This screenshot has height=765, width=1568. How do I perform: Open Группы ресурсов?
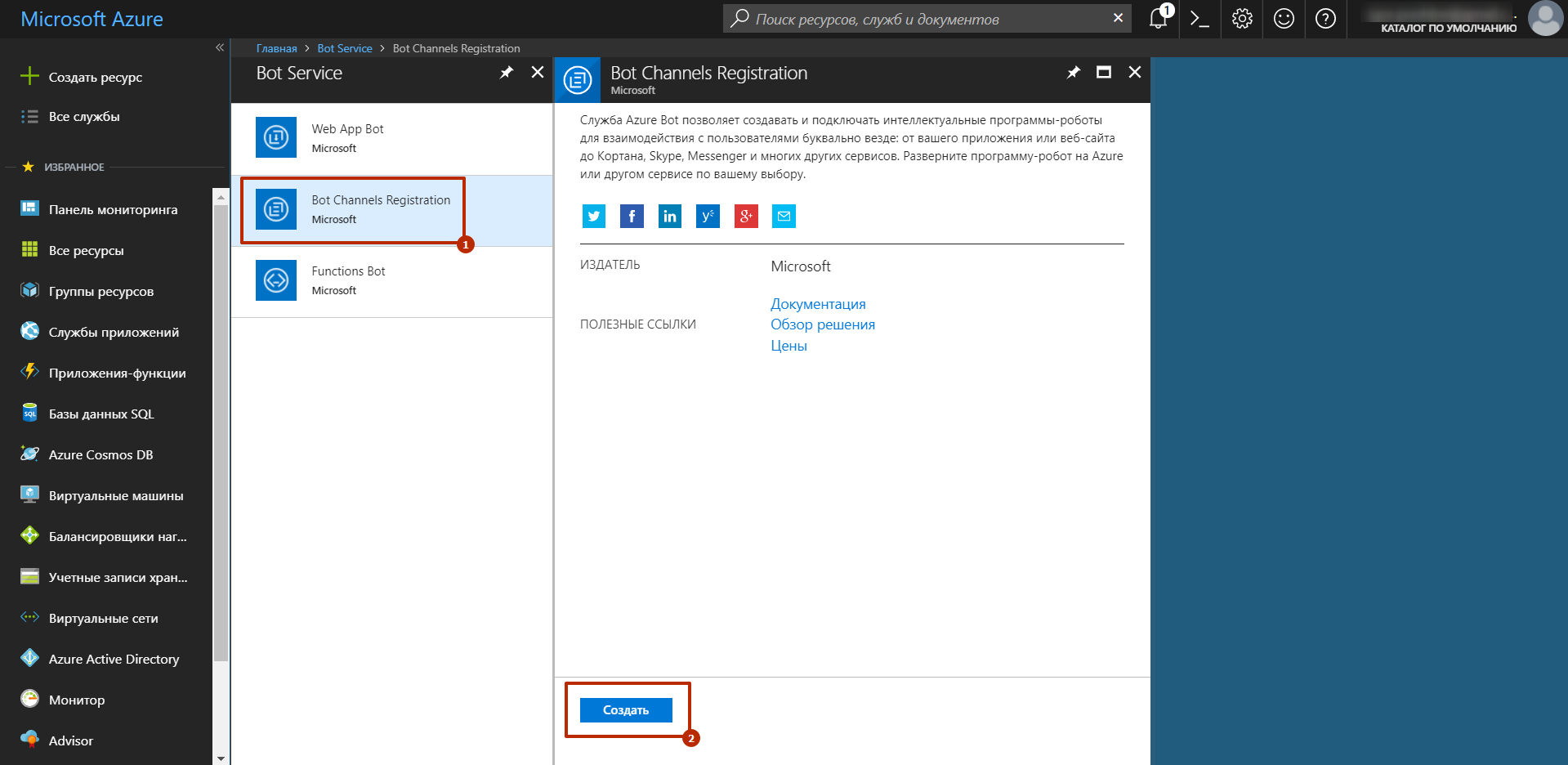101,291
